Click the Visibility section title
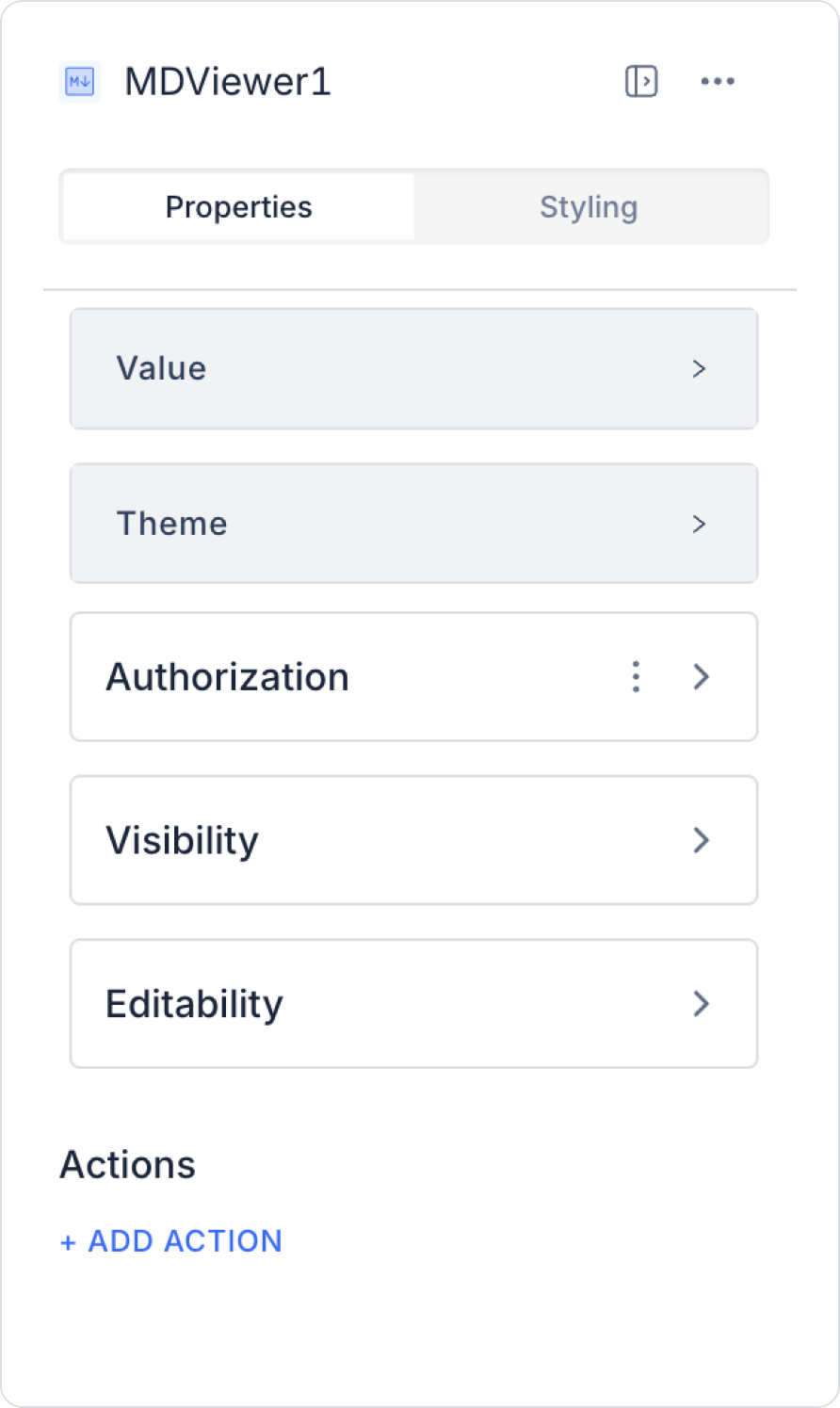The height and width of the screenshot is (1408, 840). [x=182, y=840]
